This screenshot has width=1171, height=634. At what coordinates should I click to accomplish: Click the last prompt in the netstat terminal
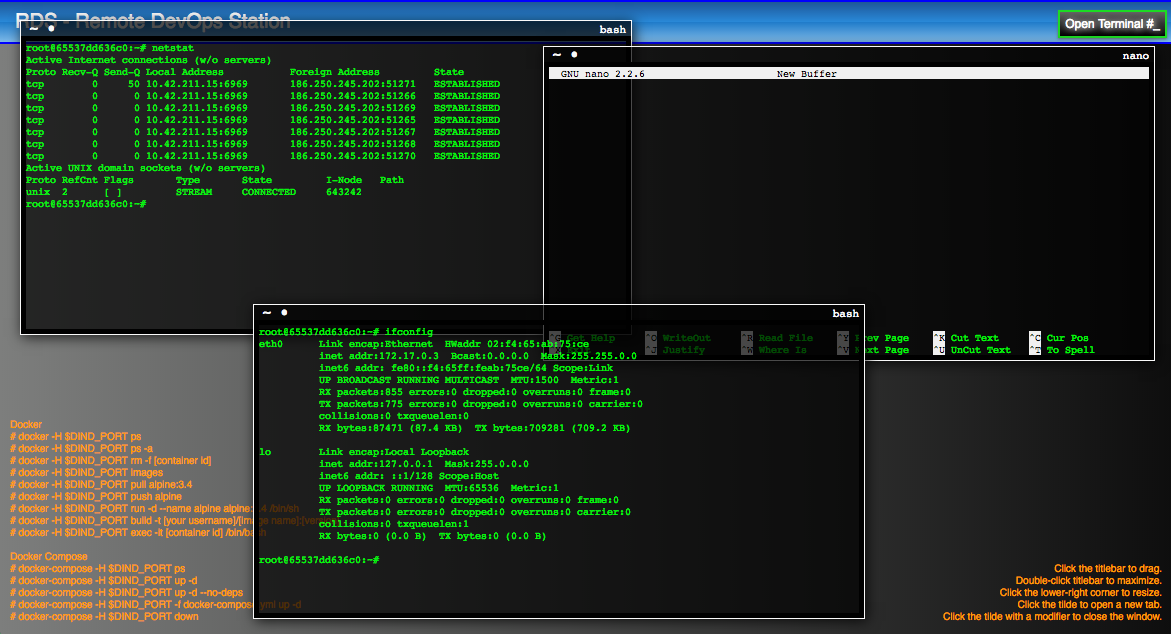pyautogui.click(x=86, y=204)
